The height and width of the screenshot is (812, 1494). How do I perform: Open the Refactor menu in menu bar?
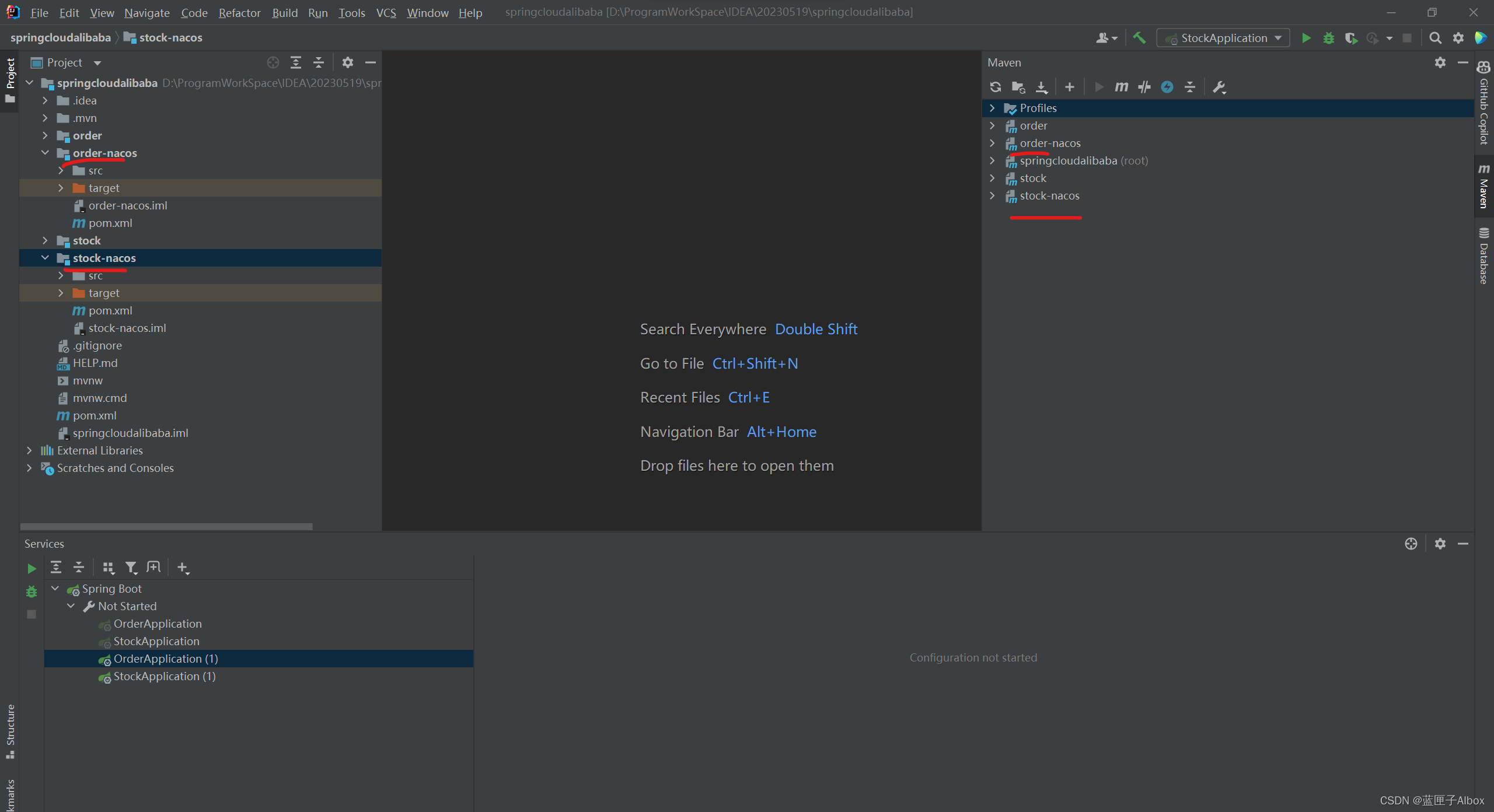pos(239,12)
